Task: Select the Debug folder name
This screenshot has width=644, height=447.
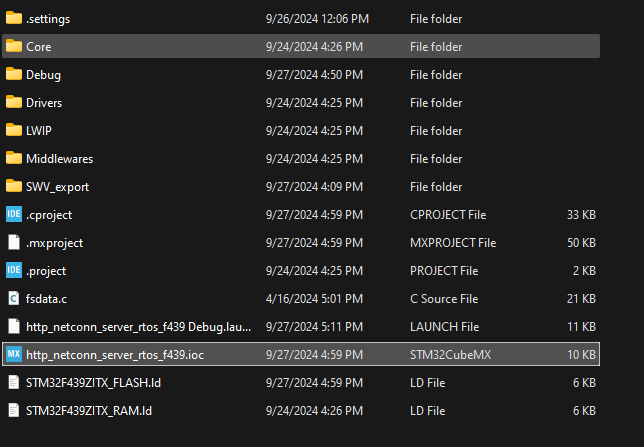Action: [x=43, y=75]
